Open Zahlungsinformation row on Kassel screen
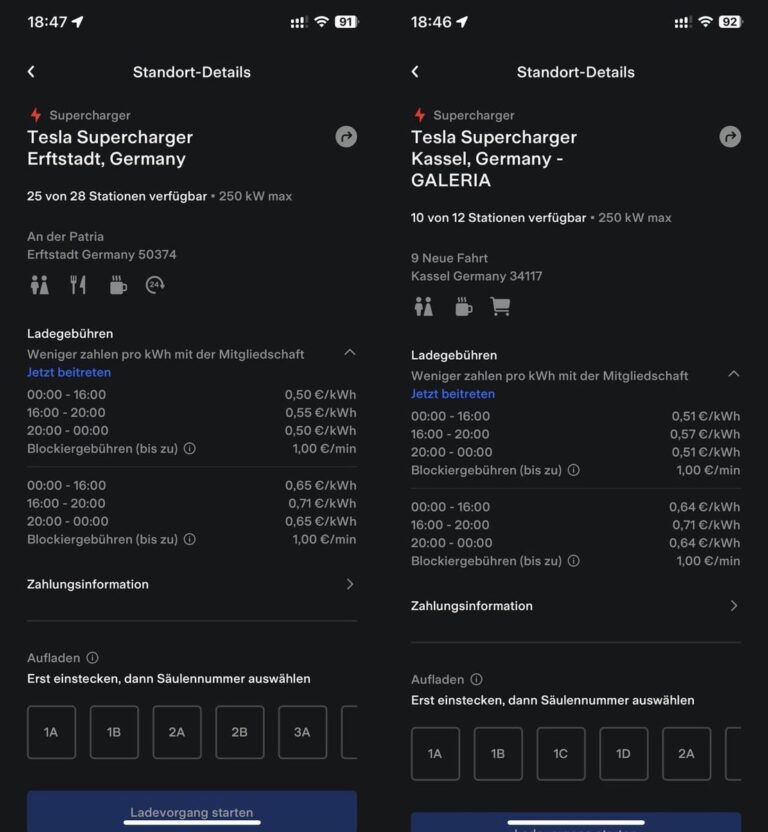This screenshot has width=768, height=832. point(575,606)
